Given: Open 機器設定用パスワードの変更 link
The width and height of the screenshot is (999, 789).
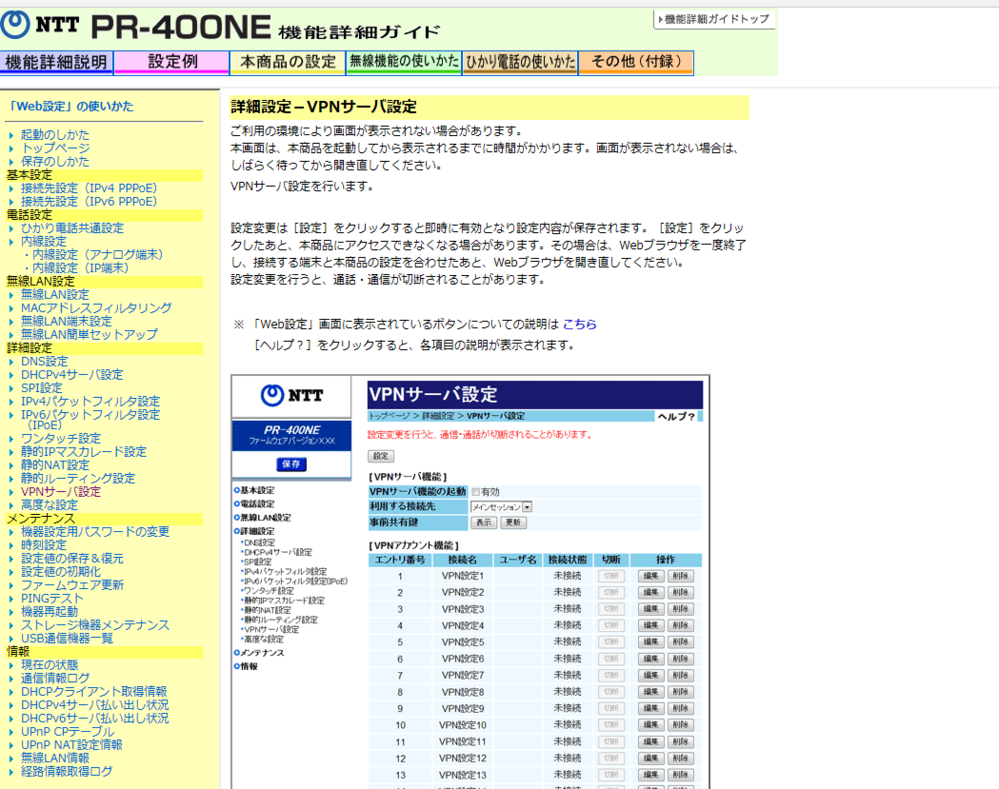Looking at the screenshot, I should click(x=95, y=532).
